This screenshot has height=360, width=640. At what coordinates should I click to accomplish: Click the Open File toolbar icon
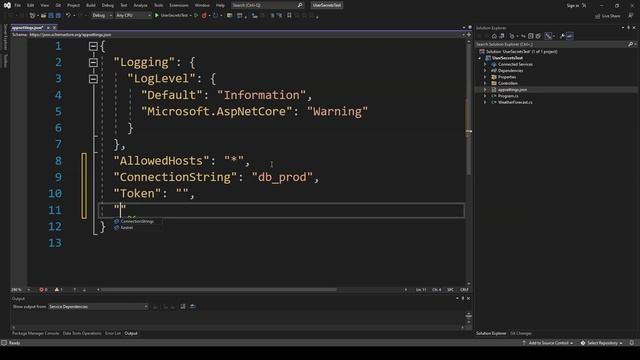coord(43,16)
